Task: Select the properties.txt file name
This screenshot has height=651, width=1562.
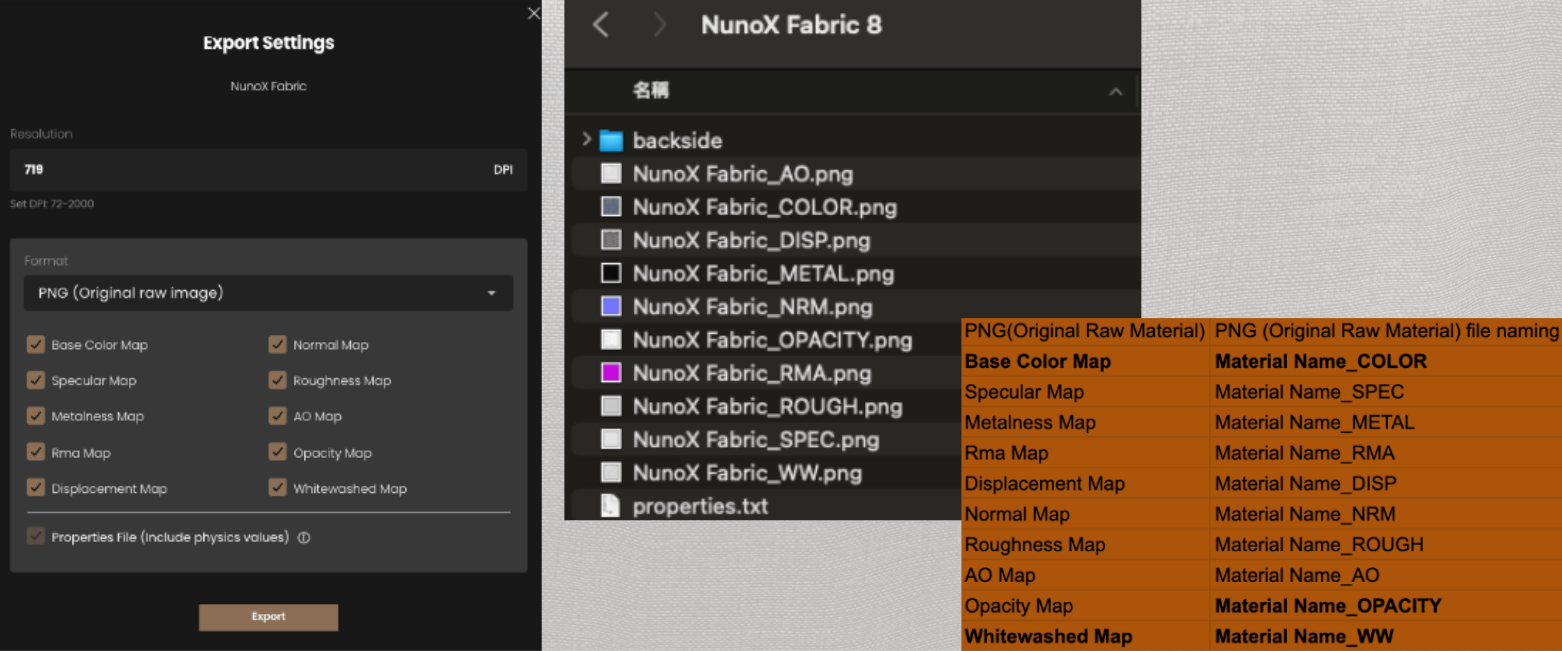Action: click(x=700, y=506)
